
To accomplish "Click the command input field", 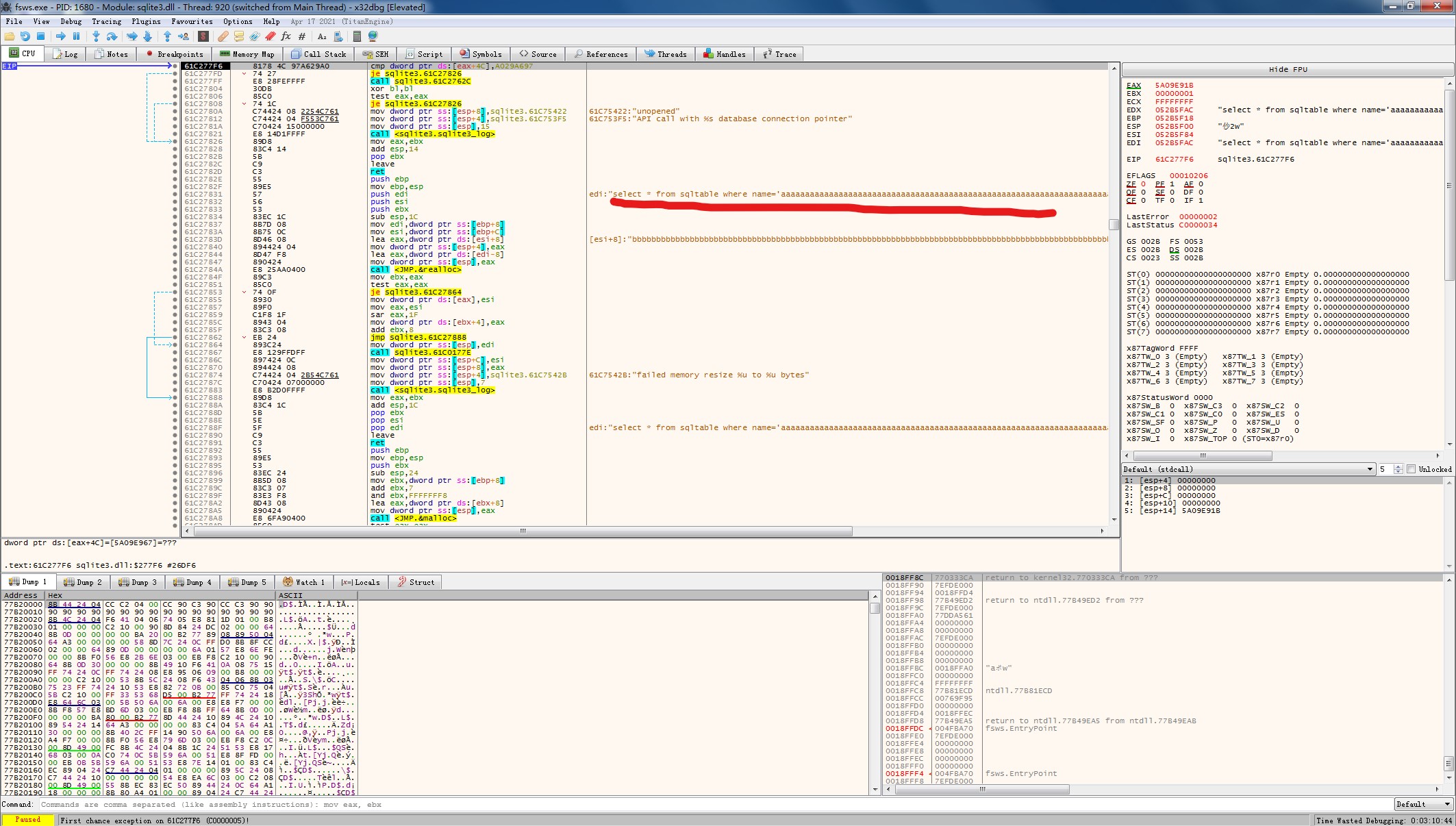I will (715, 804).
